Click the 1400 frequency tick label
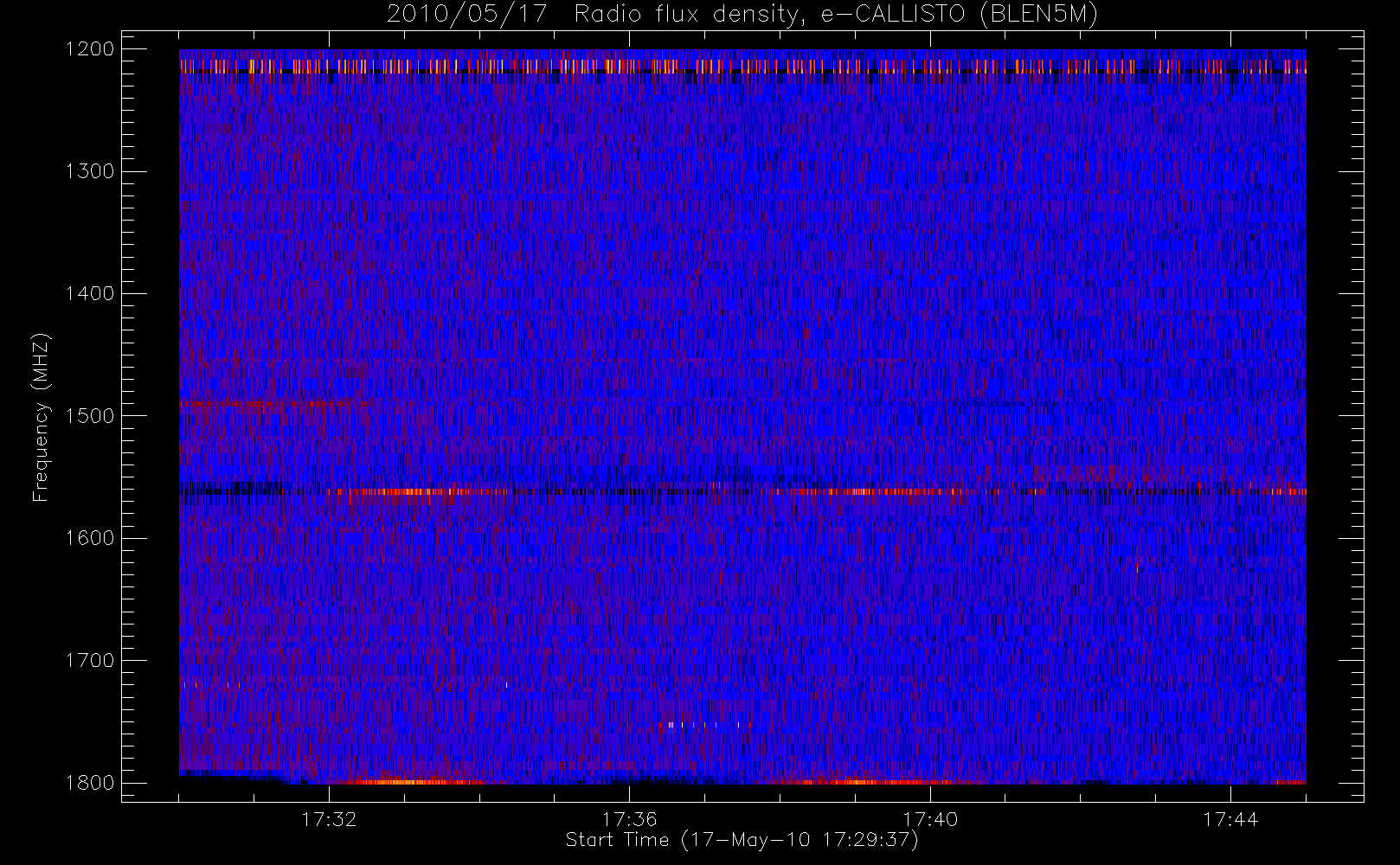 click(x=90, y=293)
